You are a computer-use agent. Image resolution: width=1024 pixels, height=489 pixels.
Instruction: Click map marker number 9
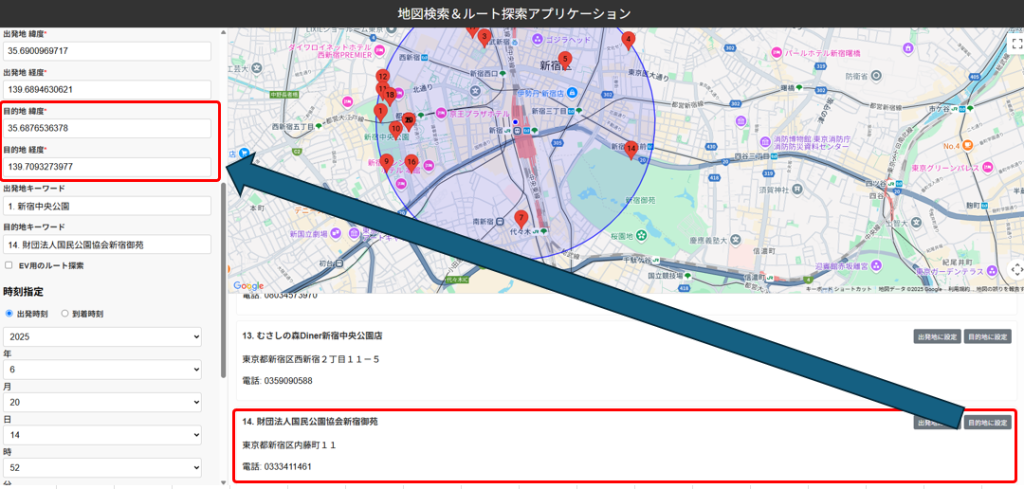386,163
